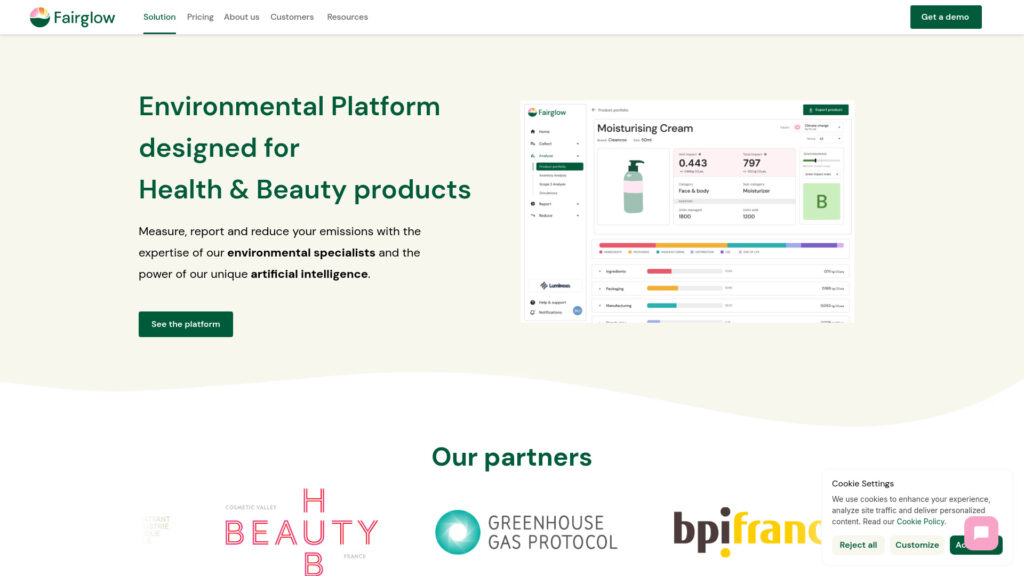Click the back arrow beside Product portfolio
The width and height of the screenshot is (1024, 576).
(x=593, y=110)
